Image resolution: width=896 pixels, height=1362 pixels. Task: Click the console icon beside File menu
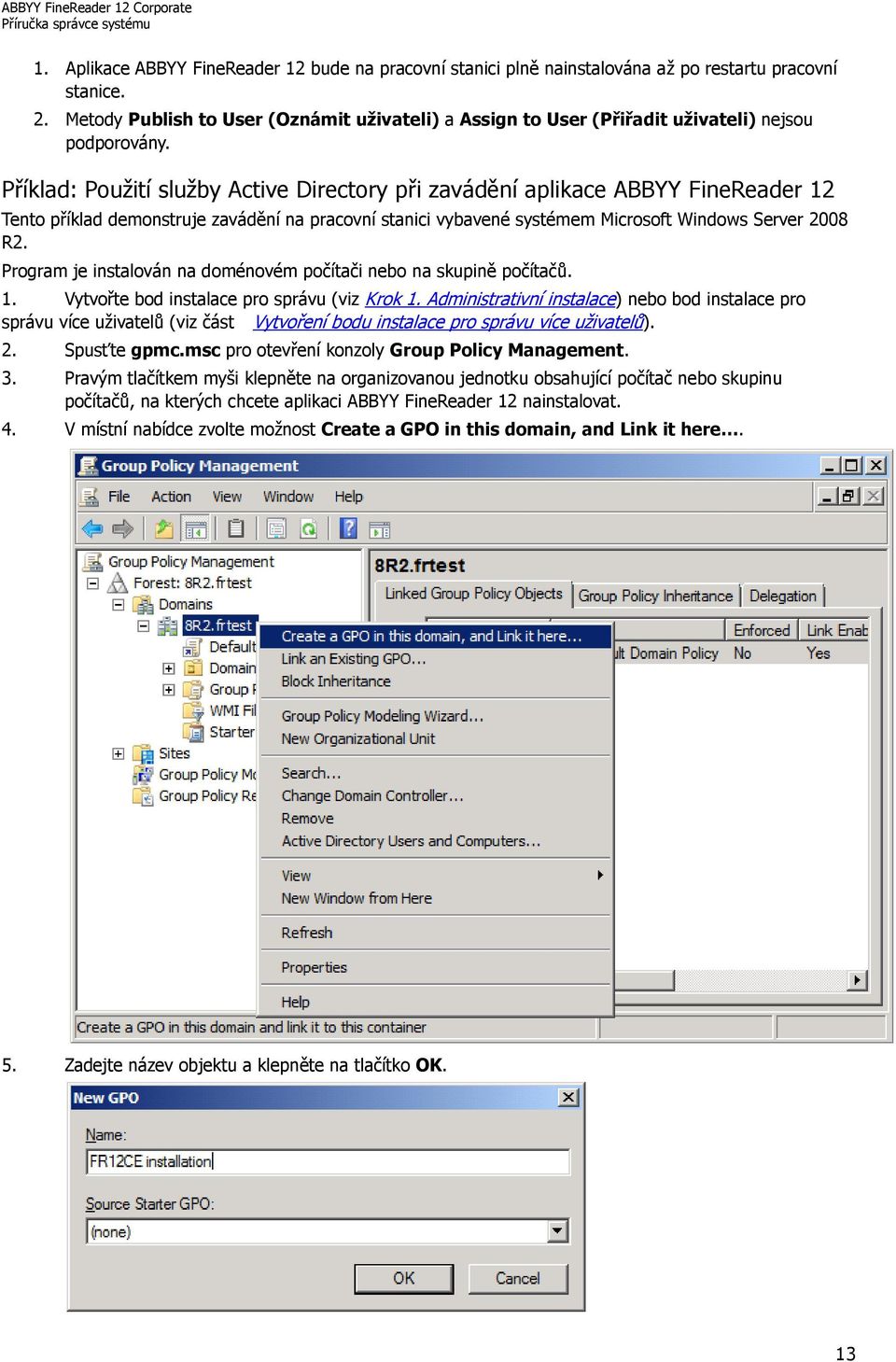coord(90,497)
